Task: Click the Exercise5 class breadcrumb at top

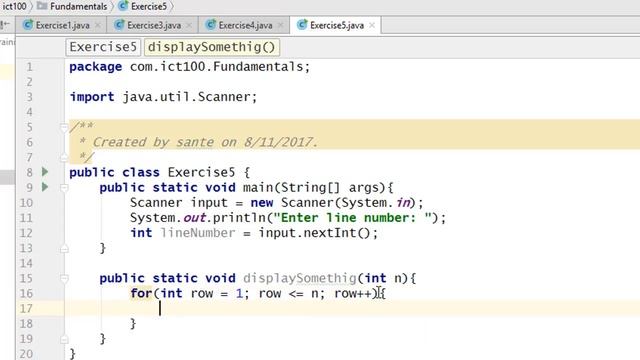Action: 149,6
